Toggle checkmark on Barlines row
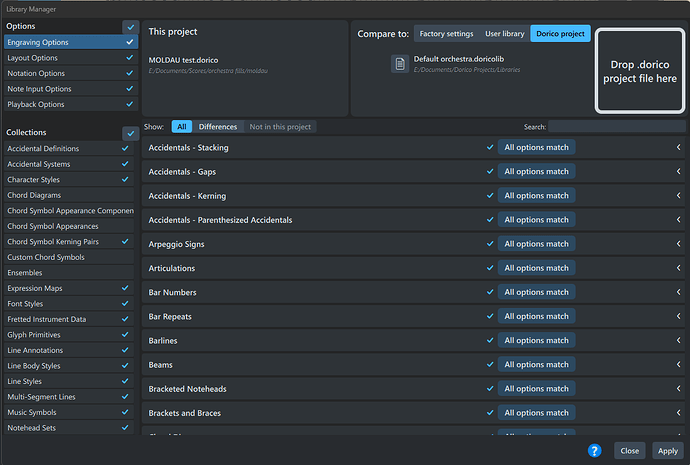The image size is (690, 465). [x=490, y=340]
